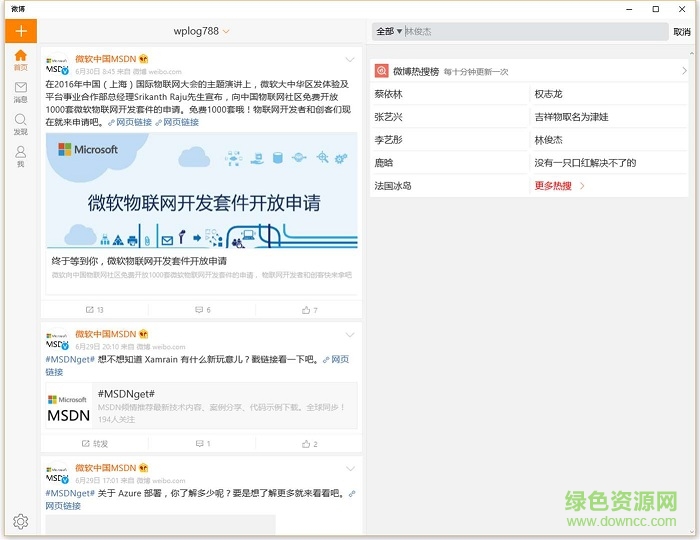This screenshot has height=540, width=700.
Task: Open the Home (首页) sidebar tab
Action: click(20, 60)
